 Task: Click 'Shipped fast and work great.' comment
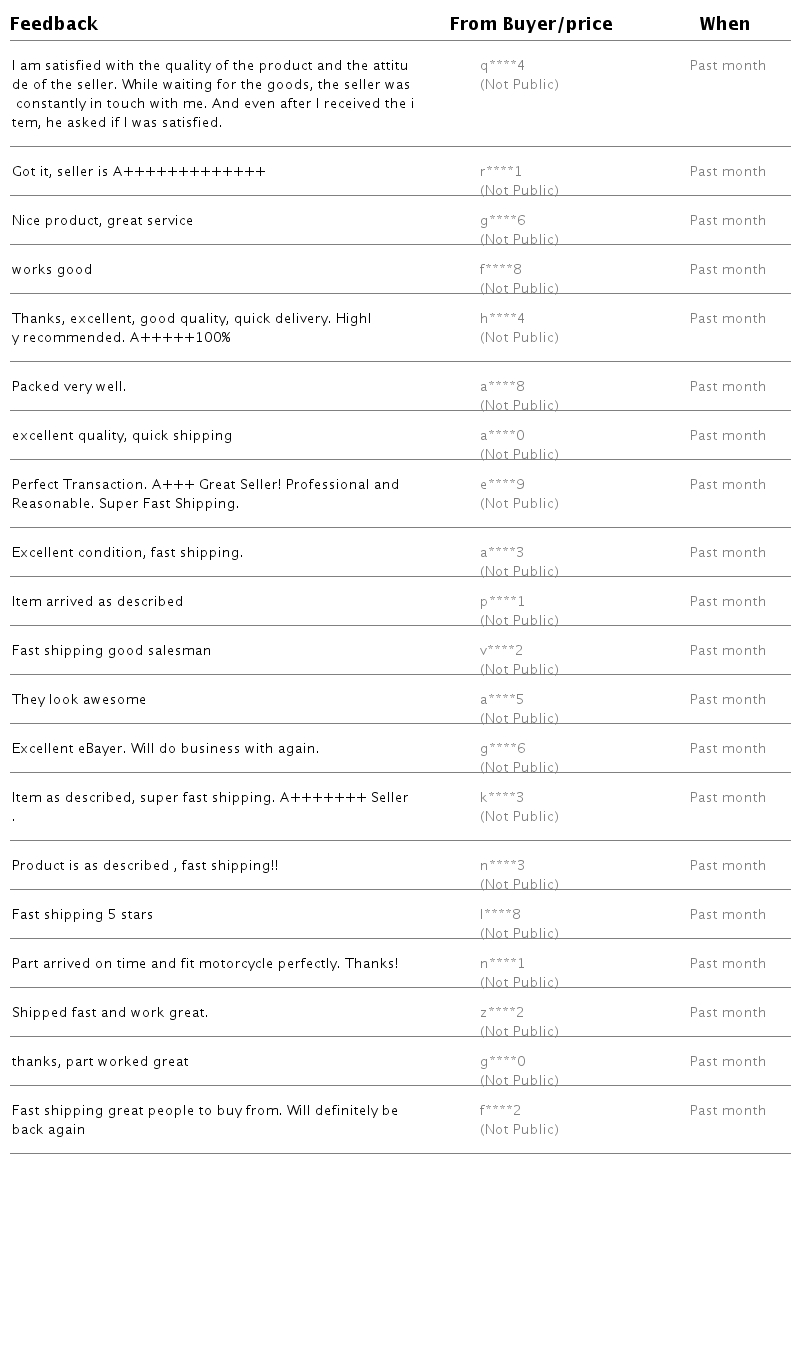(110, 1013)
